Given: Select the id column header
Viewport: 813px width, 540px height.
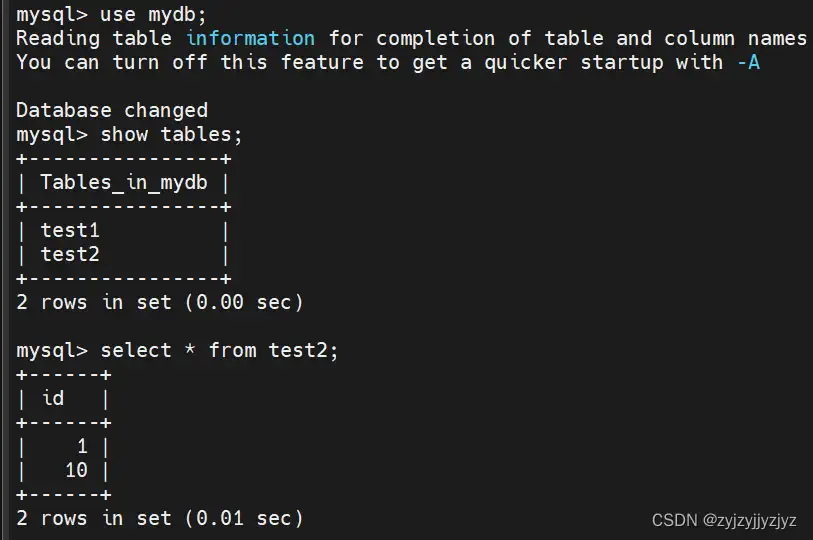Looking at the screenshot, I should (53, 398).
